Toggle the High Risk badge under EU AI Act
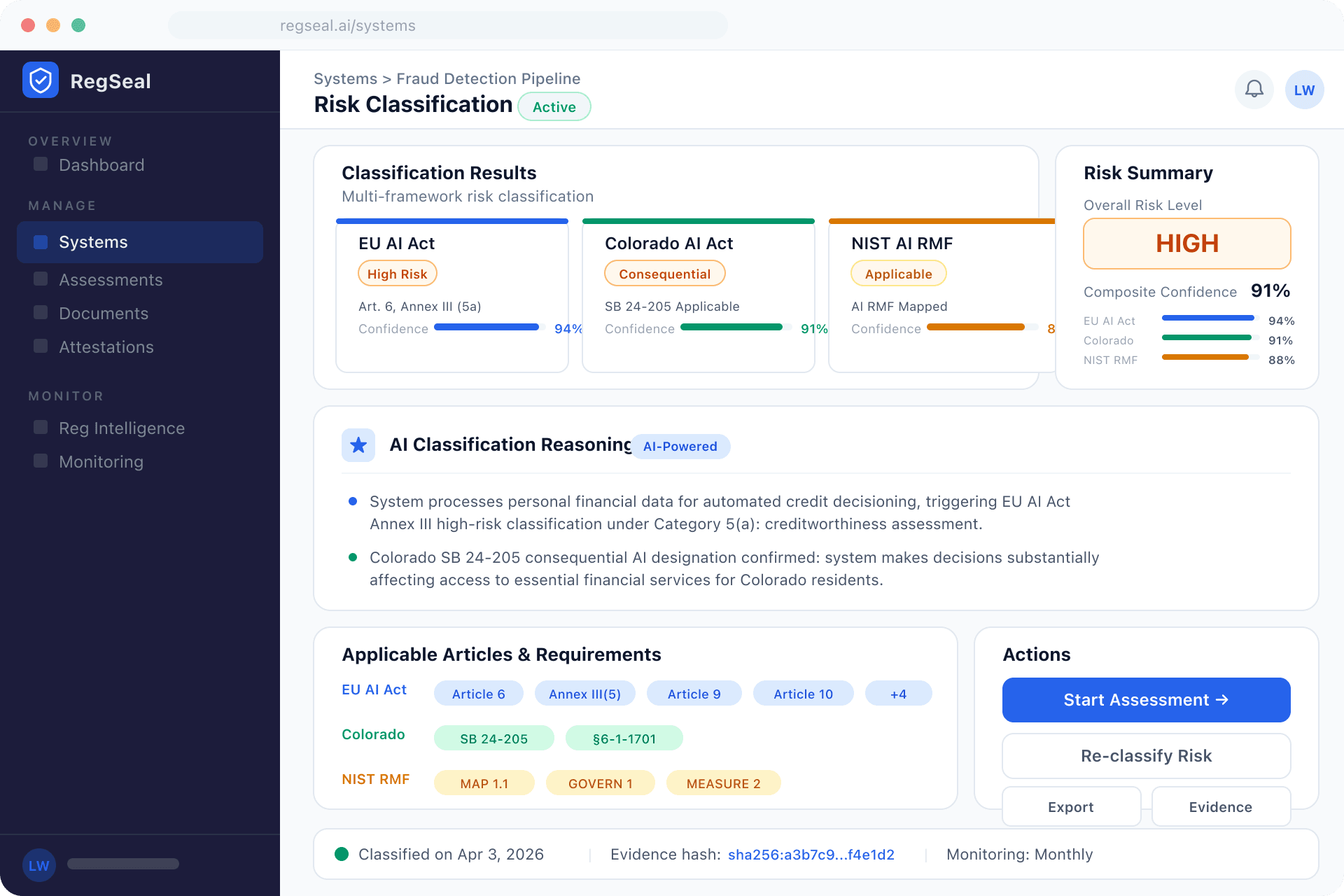The height and width of the screenshot is (896, 1344). click(x=397, y=273)
